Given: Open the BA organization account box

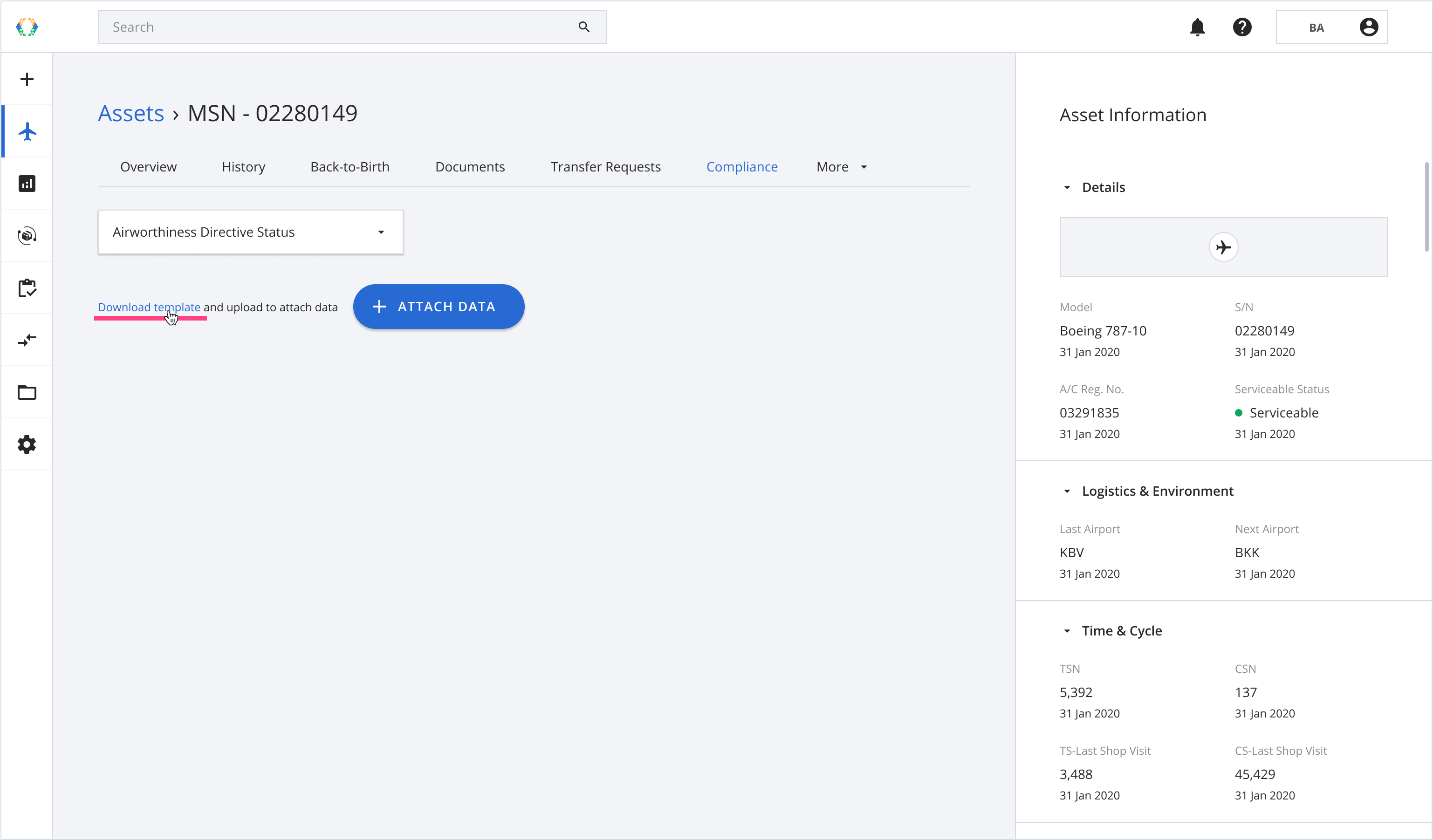Looking at the screenshot, I should point(1331,27).
